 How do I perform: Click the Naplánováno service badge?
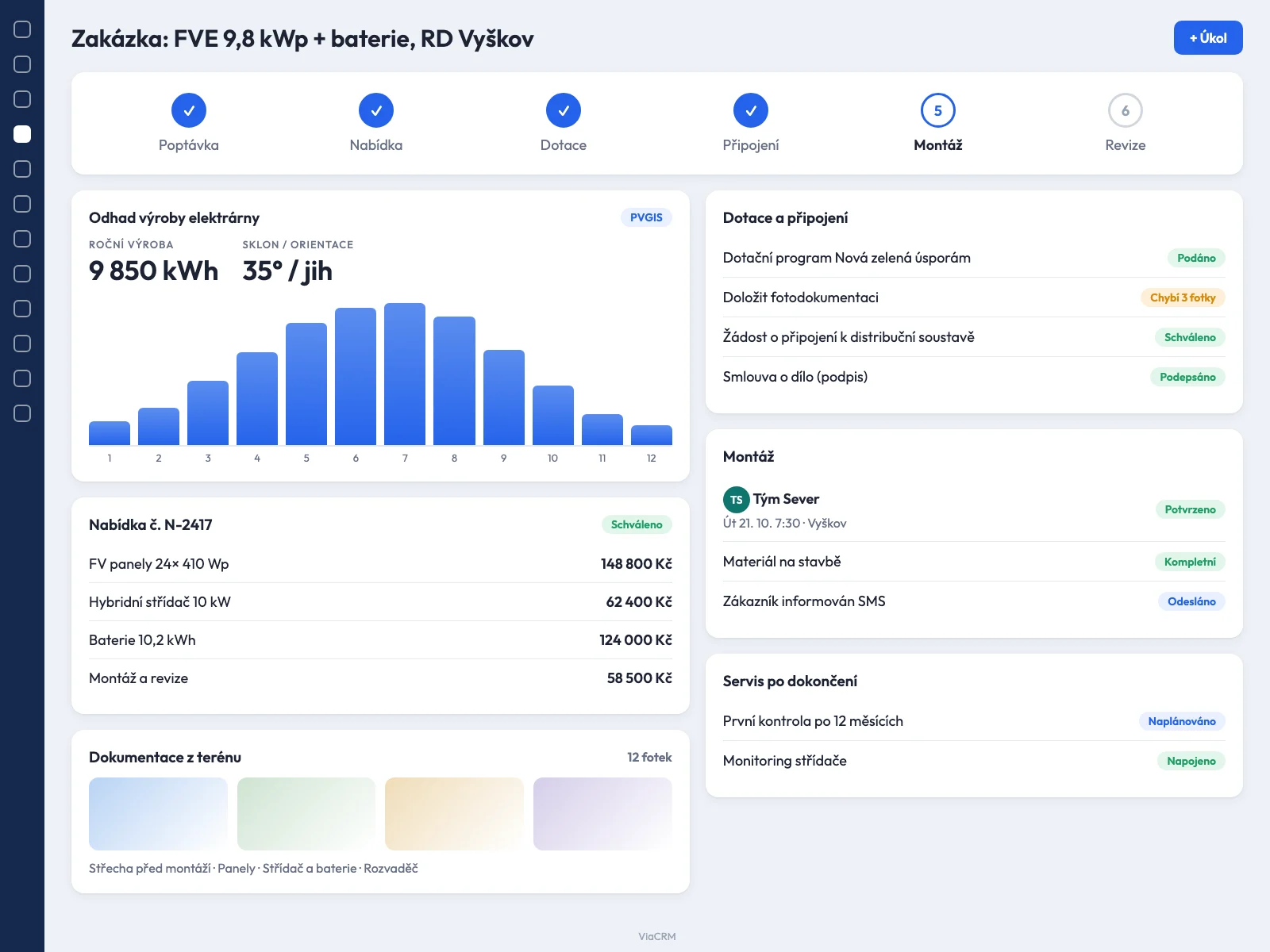pyautogui.click(x=1182, y=721)
